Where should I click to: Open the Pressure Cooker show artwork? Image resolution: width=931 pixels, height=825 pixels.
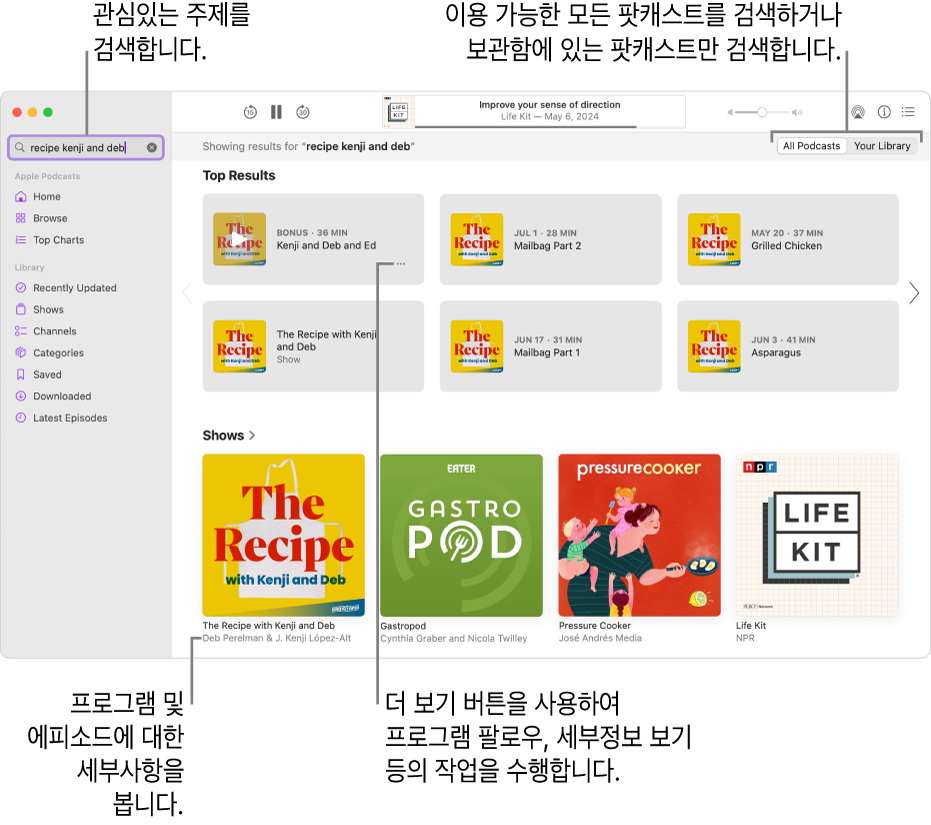coord(639,535)
